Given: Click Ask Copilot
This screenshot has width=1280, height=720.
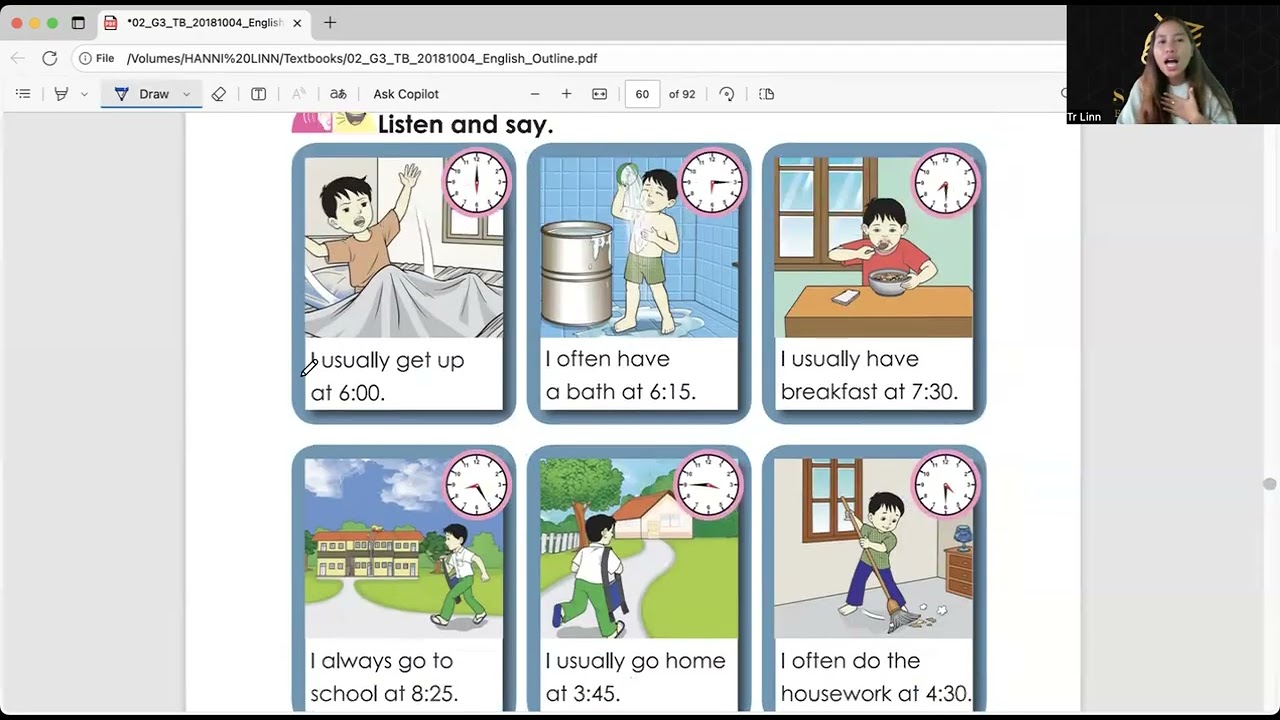Looking at the screenshot, I should click(406, 94).
